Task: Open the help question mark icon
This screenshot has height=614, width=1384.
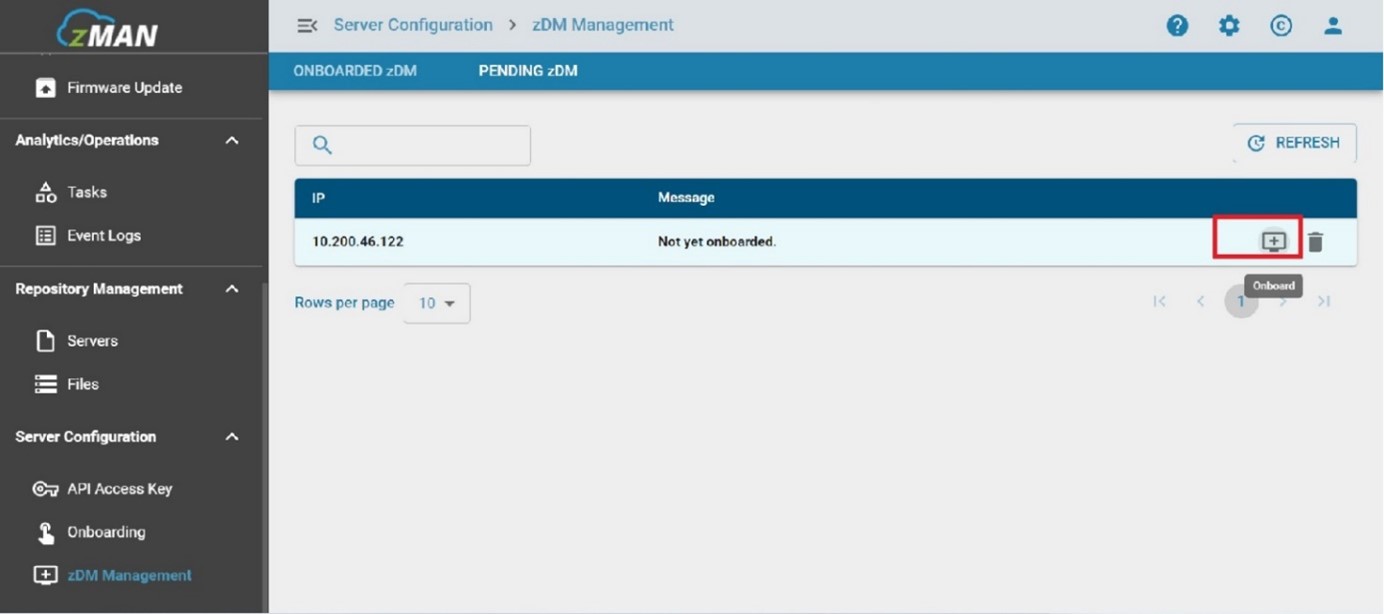Action: tap(1177, 26)
